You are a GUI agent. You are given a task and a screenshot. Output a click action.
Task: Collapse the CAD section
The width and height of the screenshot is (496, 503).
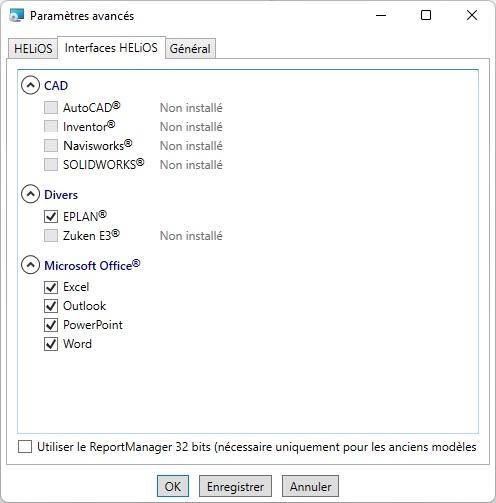point(30,85)
